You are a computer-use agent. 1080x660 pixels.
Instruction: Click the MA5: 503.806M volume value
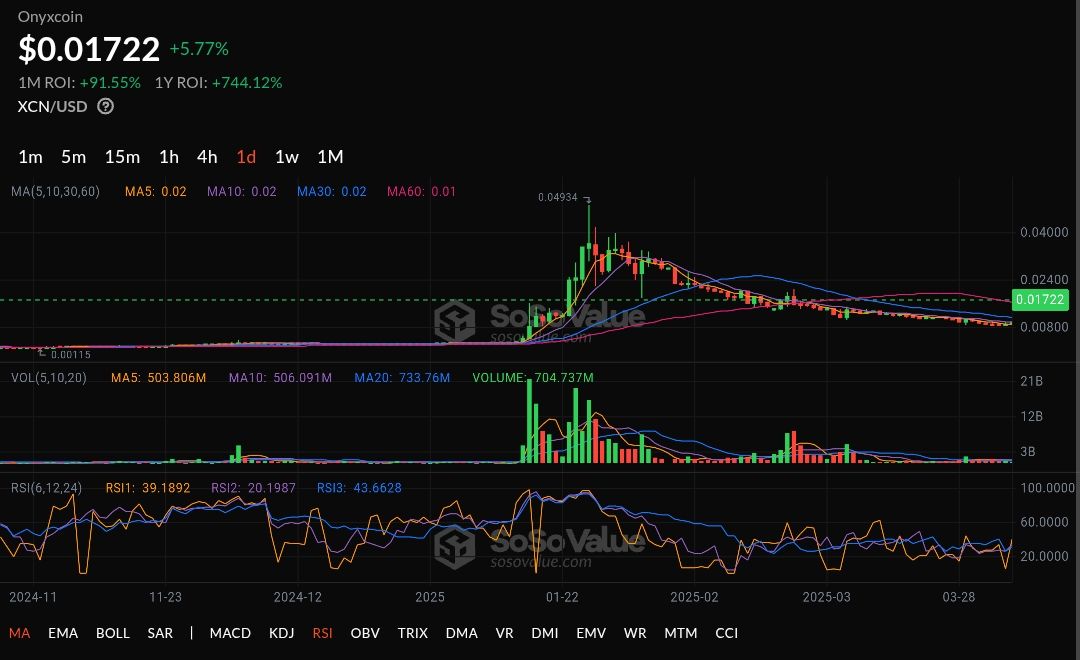pos(158,378)
